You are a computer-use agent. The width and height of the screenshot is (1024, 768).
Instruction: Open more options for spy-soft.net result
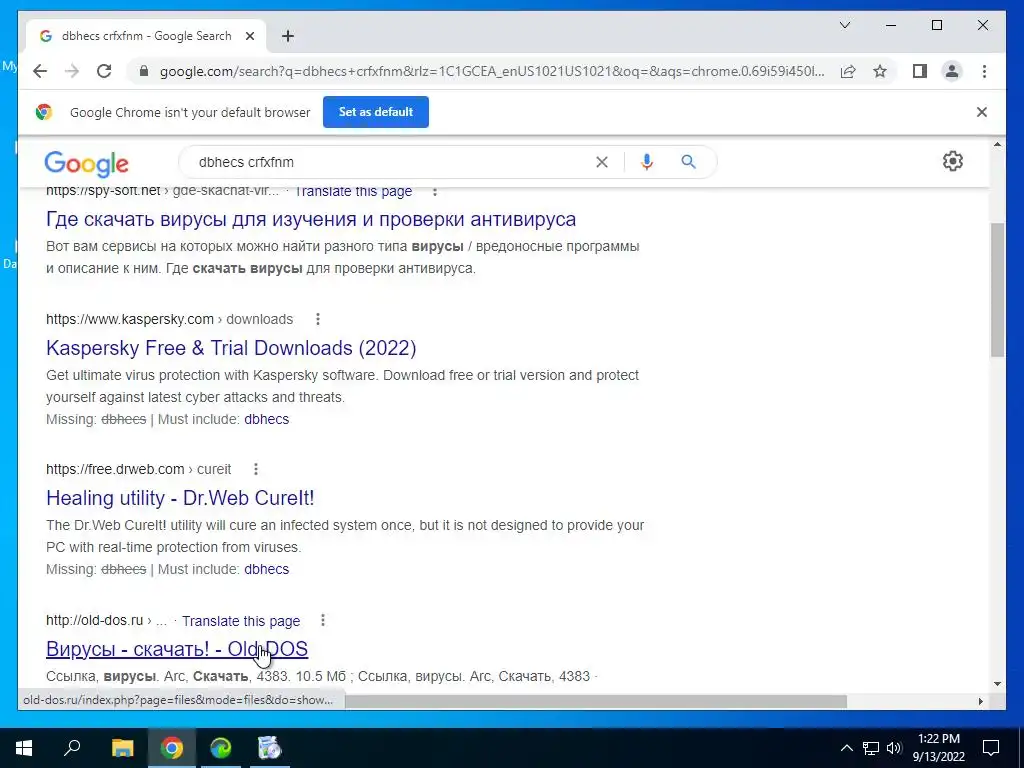[435, 191]
